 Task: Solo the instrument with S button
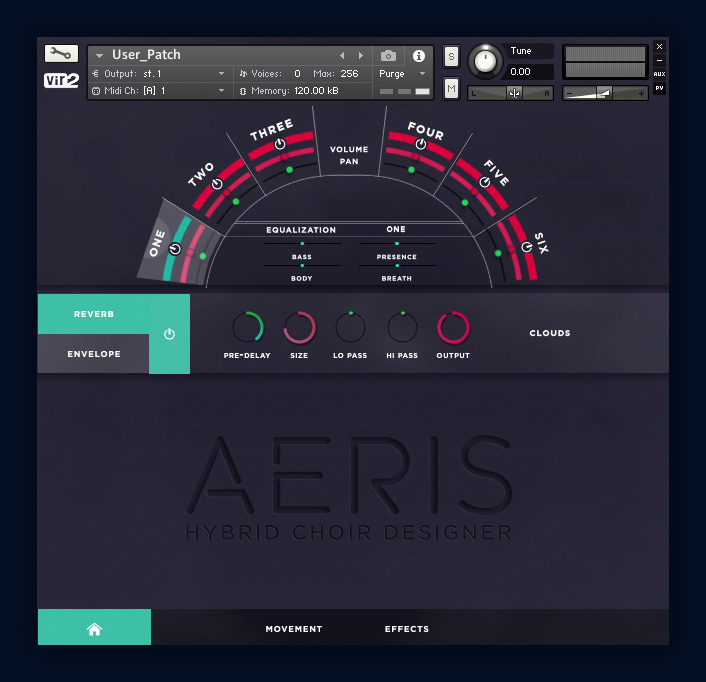click(x=451, y=56)
